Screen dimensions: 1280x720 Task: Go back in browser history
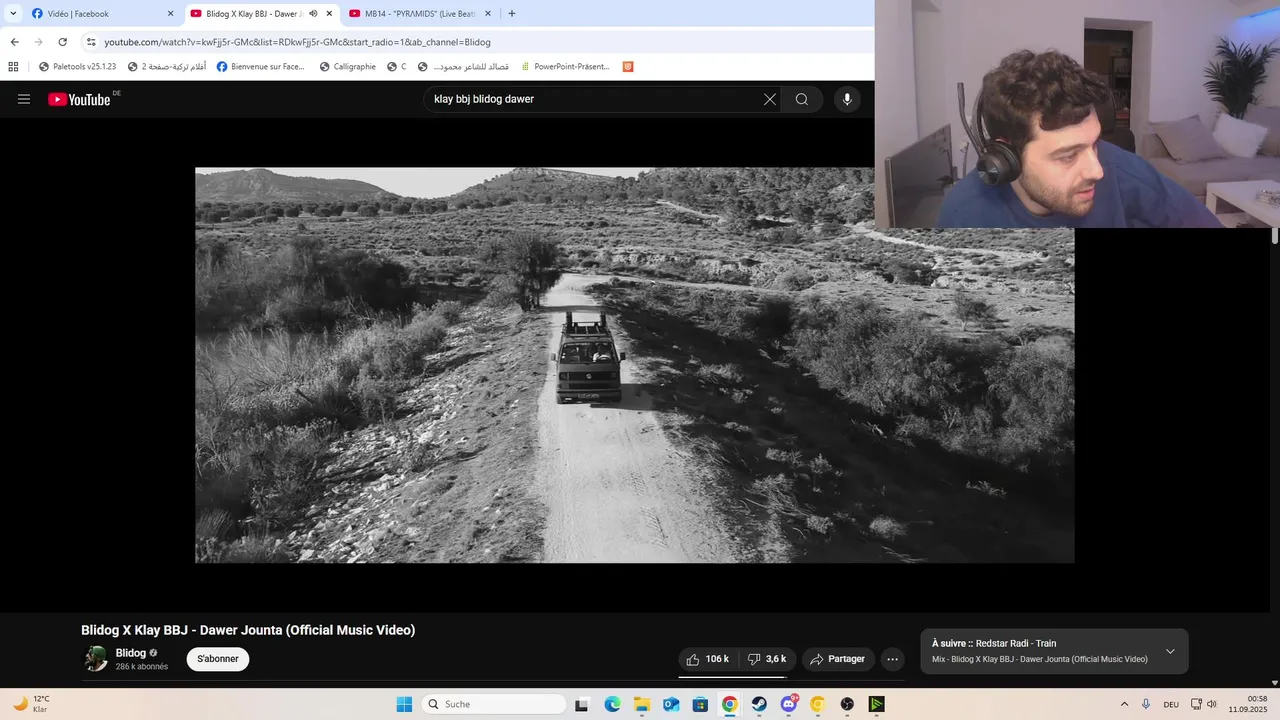[x=14, y=42]
